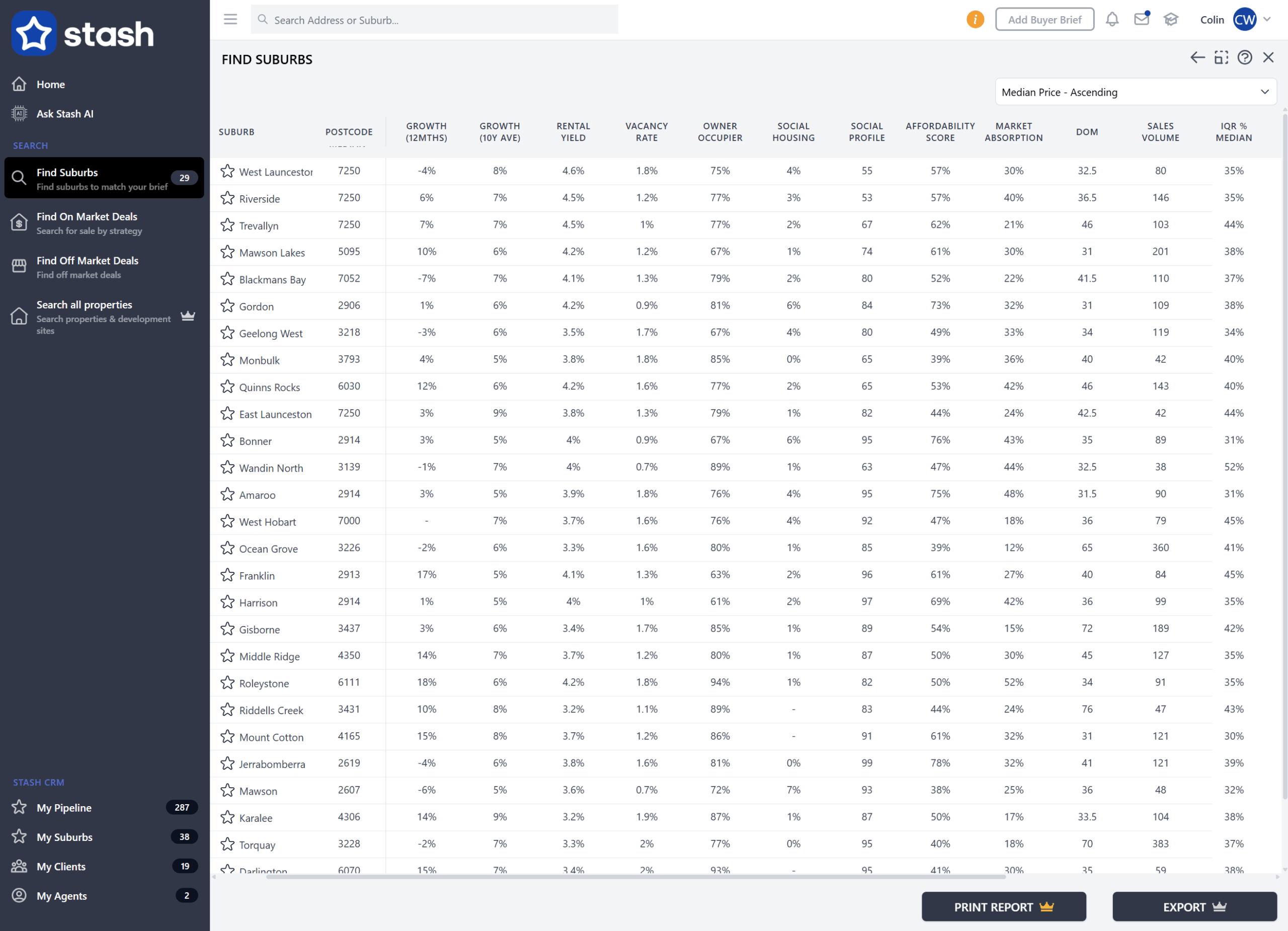Expand the Colin user account menu
This screenshot has width=1288, height=931.
point(1266,19)
